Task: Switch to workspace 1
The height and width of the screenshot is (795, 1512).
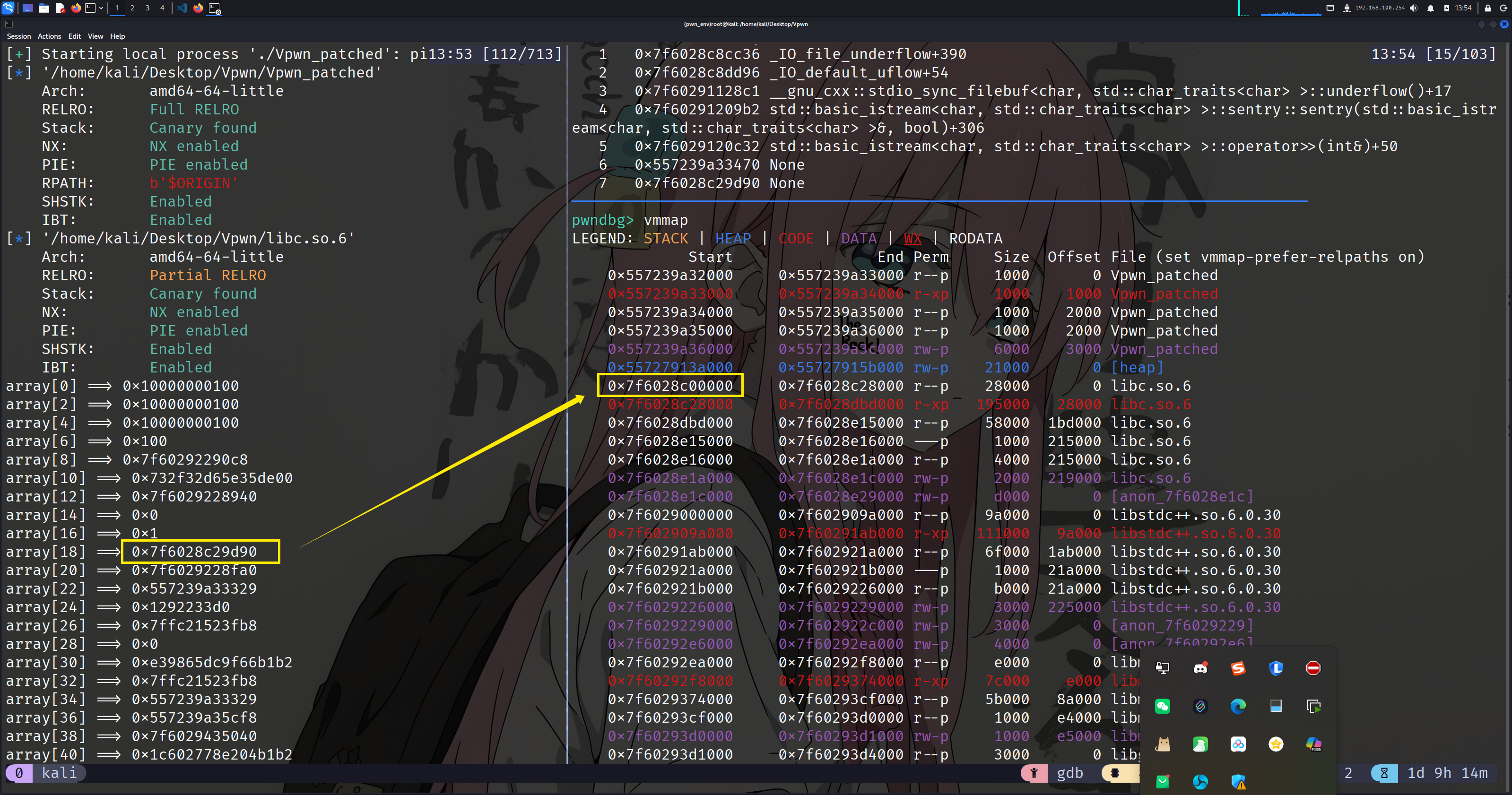Action: coord(117,8)
